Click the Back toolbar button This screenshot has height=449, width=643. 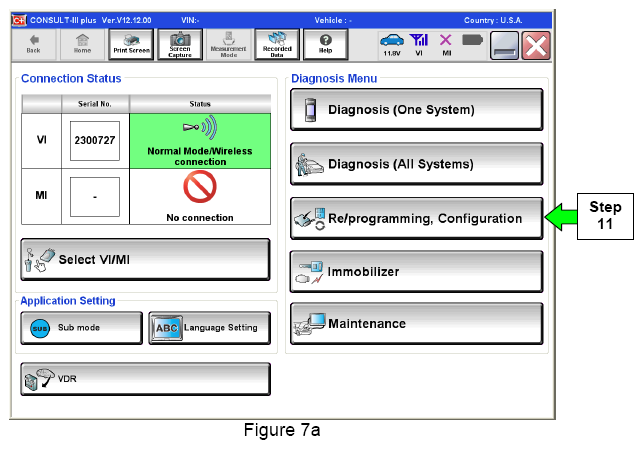tap(33, 44)
